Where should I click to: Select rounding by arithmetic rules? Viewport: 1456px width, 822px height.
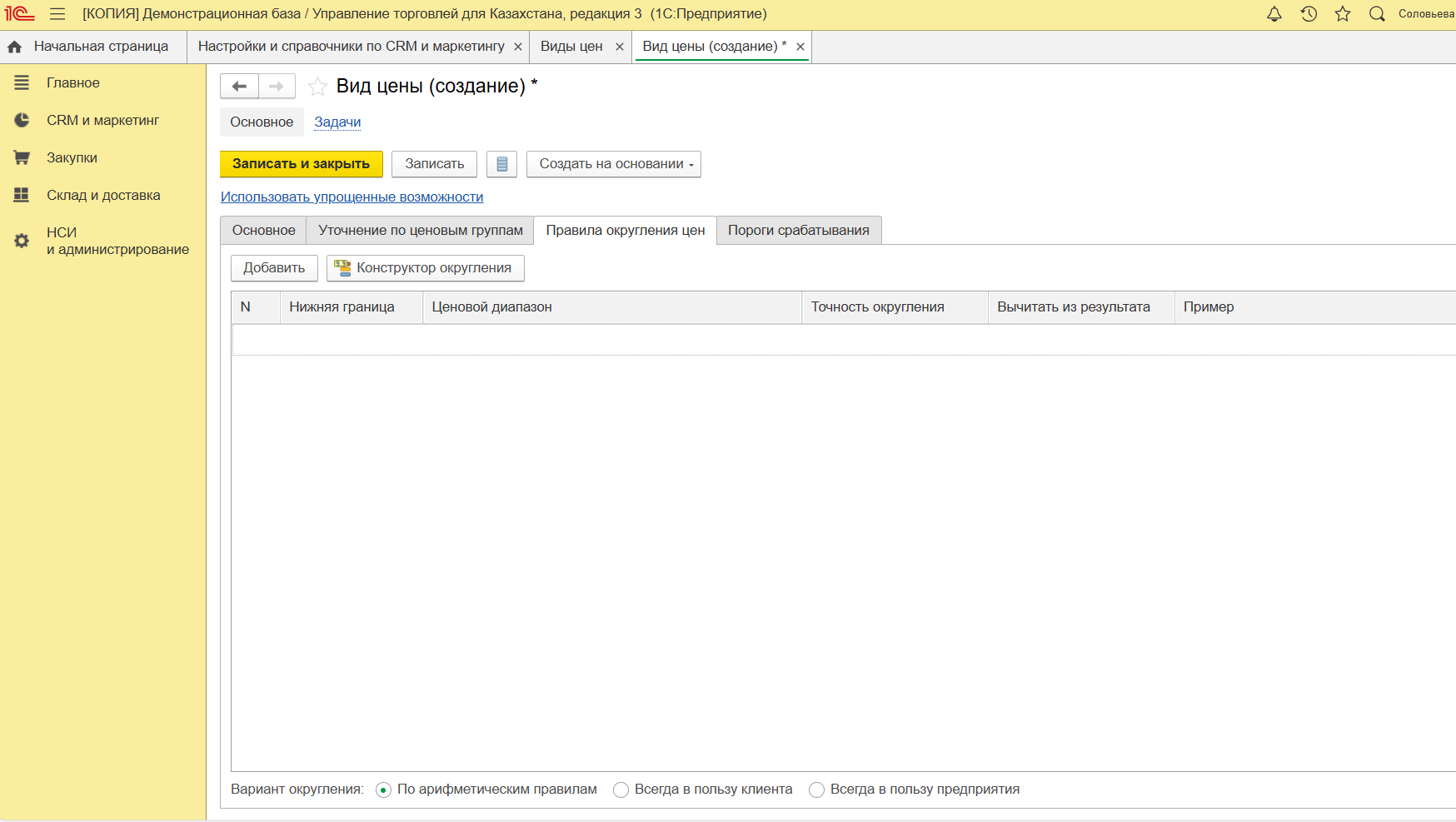click(383, 790)
